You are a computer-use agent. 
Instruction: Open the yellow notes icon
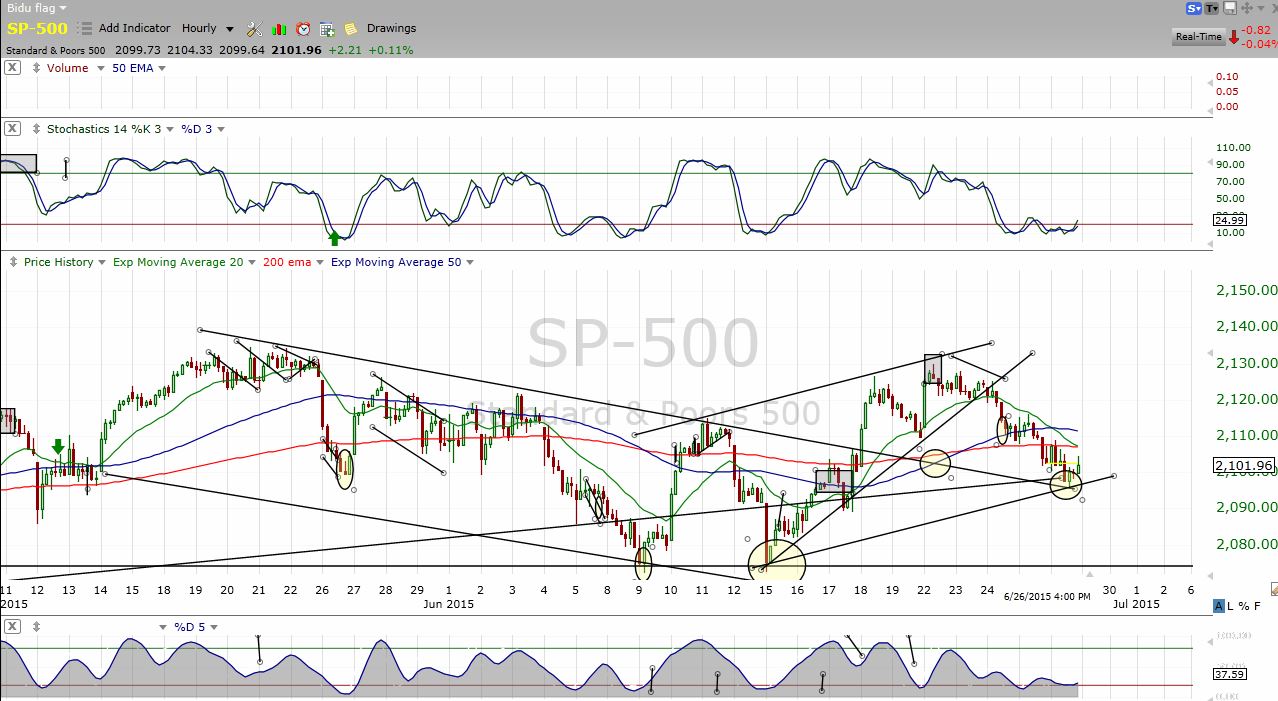(350, 29)
